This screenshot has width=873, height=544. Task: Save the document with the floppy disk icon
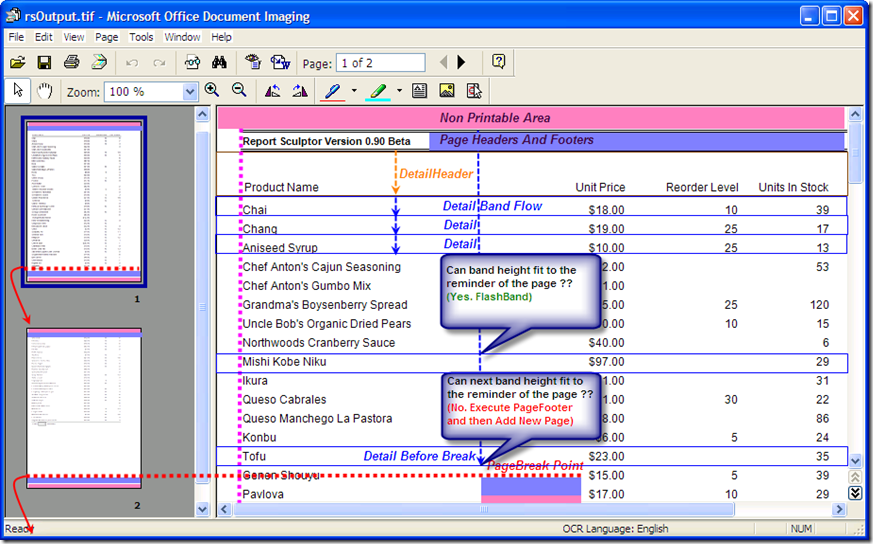45,62
